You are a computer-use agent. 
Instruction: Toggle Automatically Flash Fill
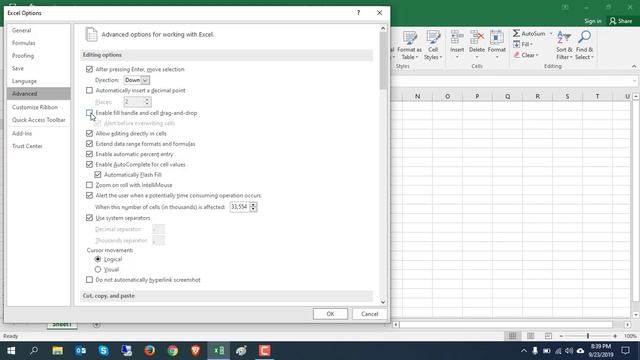(98, 175)
